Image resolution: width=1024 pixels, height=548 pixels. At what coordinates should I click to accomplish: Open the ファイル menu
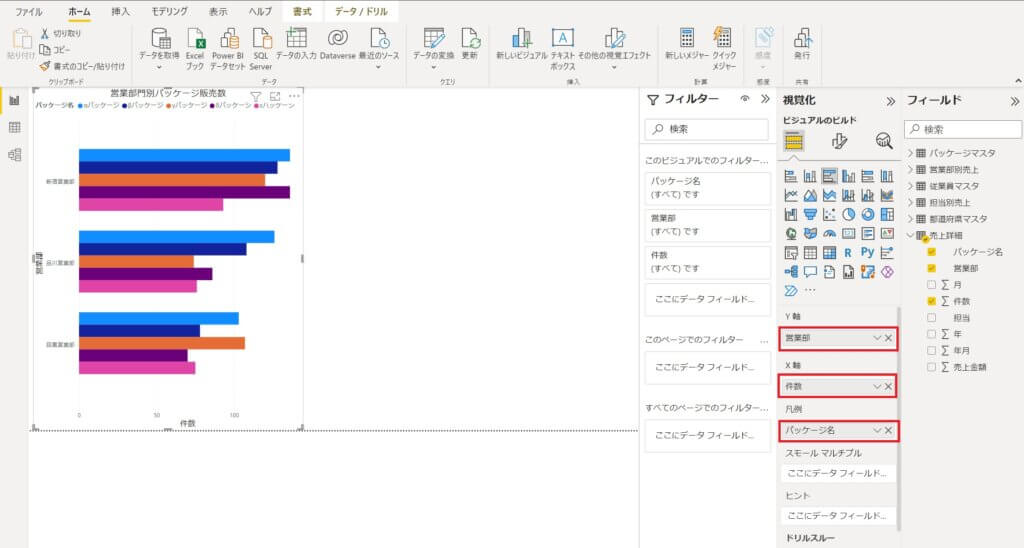(29, 12)
